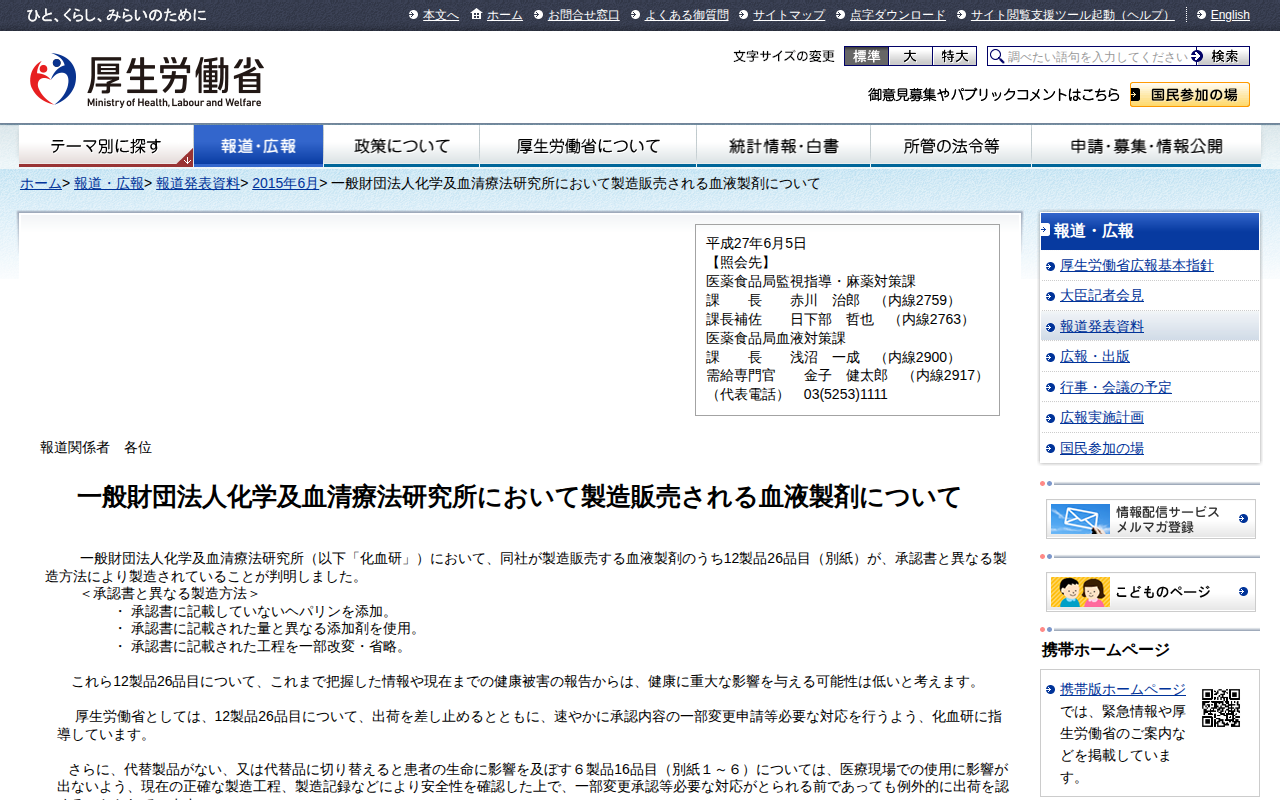Open 広報実施計画 sidebar link
Image resolution: width=1280 pixels, height=800 pixels.
(1102, 417)
